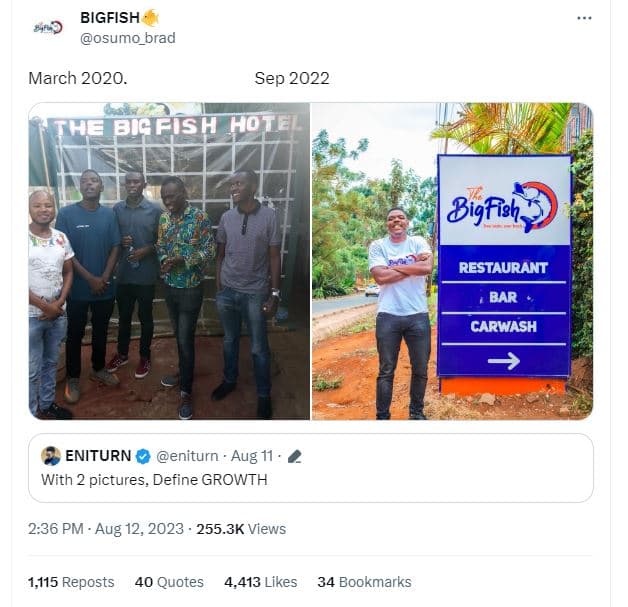Image resolution: width=628 pixels, height=607 pixels.
Task: Open the three-dot more options menu
Action: (584, 19)
